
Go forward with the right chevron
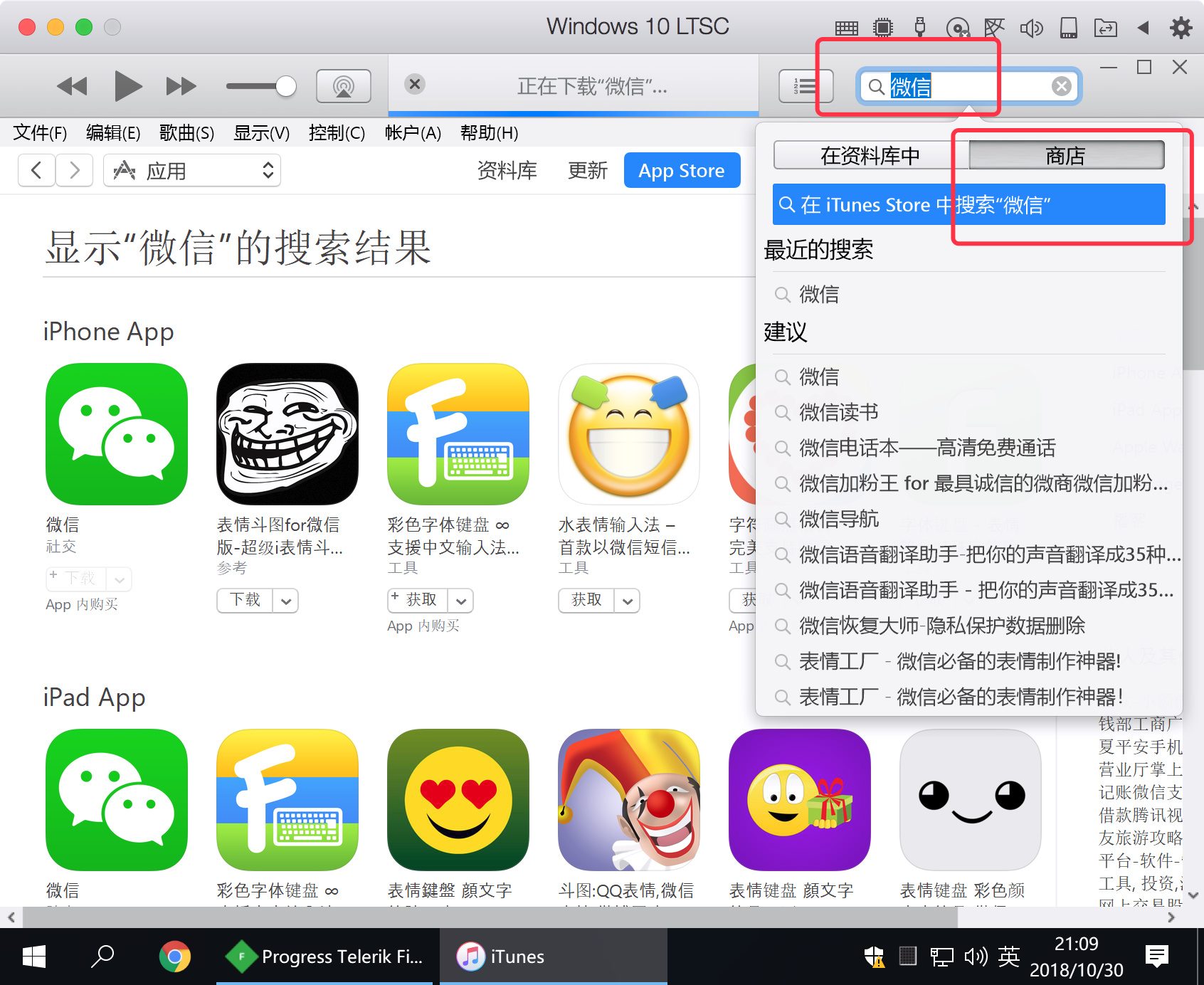75,171
